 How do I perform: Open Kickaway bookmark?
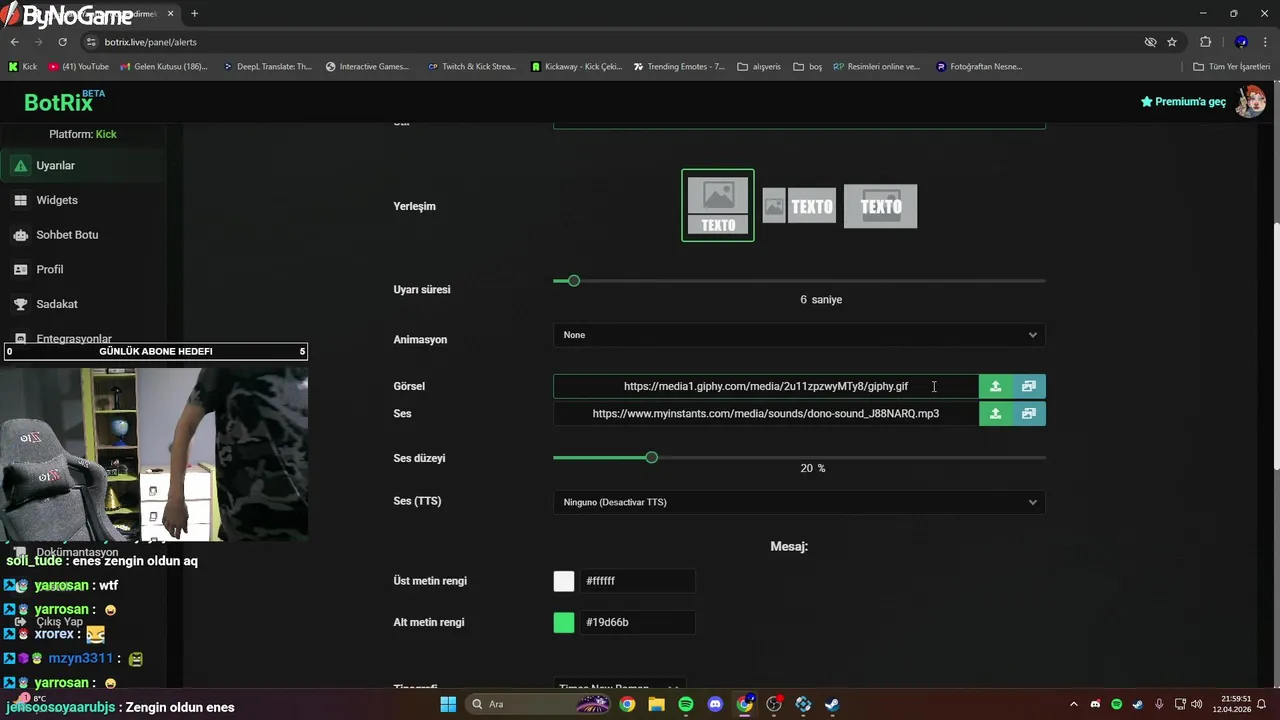click(576, 67)
